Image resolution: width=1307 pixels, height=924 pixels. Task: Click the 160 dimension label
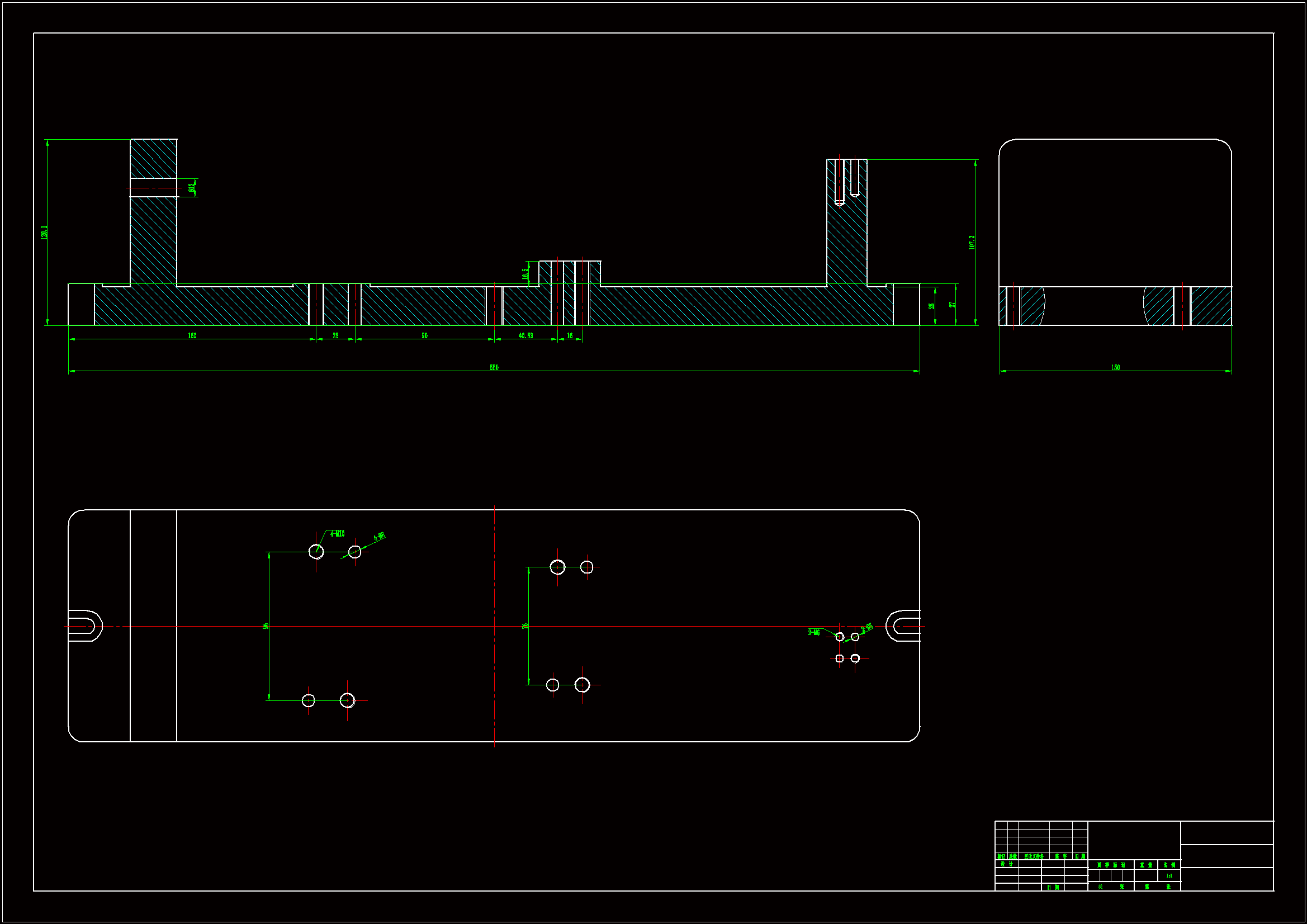(192, 336)
